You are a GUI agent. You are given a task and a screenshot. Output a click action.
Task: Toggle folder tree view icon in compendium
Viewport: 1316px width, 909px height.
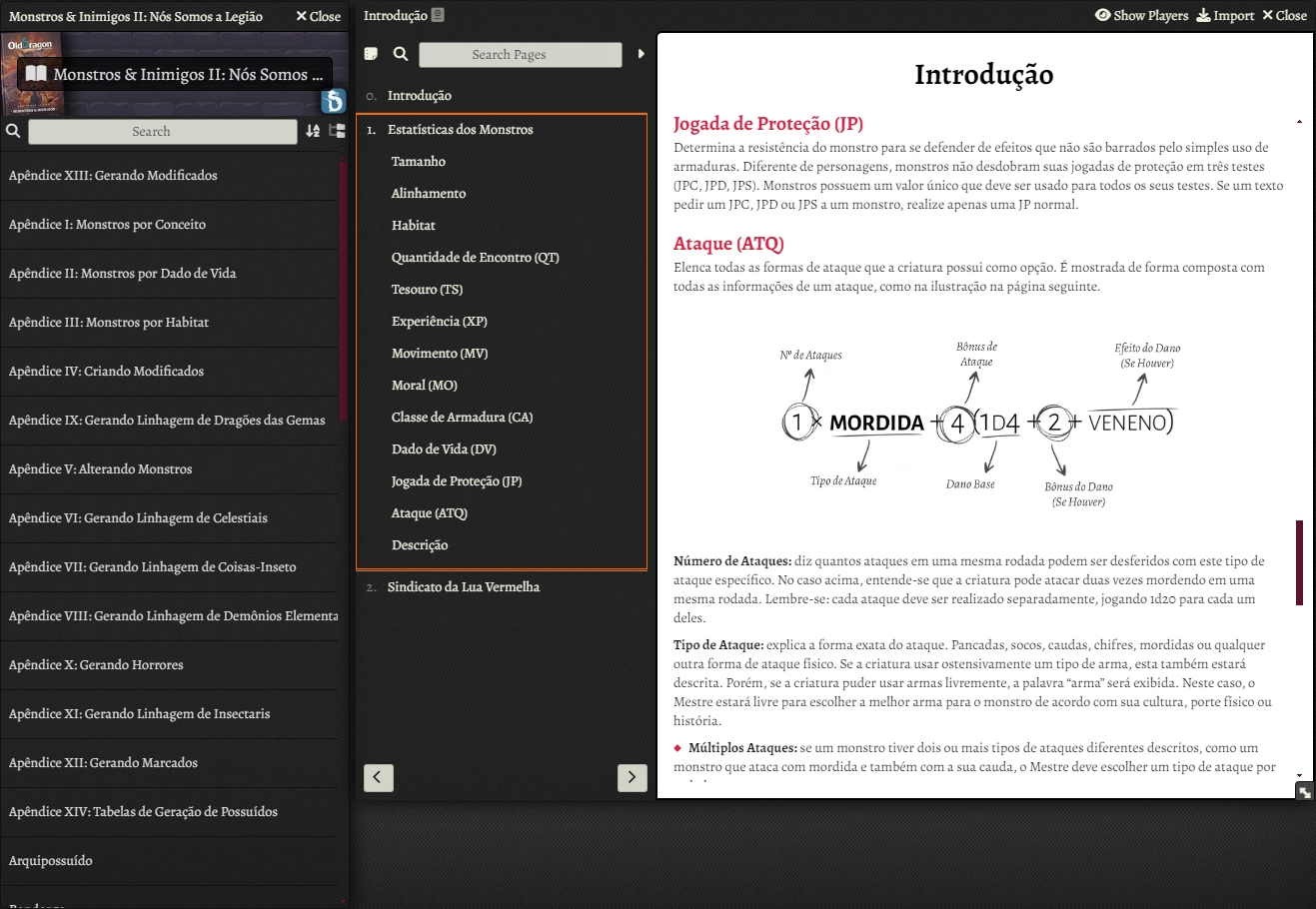point(337,131)
